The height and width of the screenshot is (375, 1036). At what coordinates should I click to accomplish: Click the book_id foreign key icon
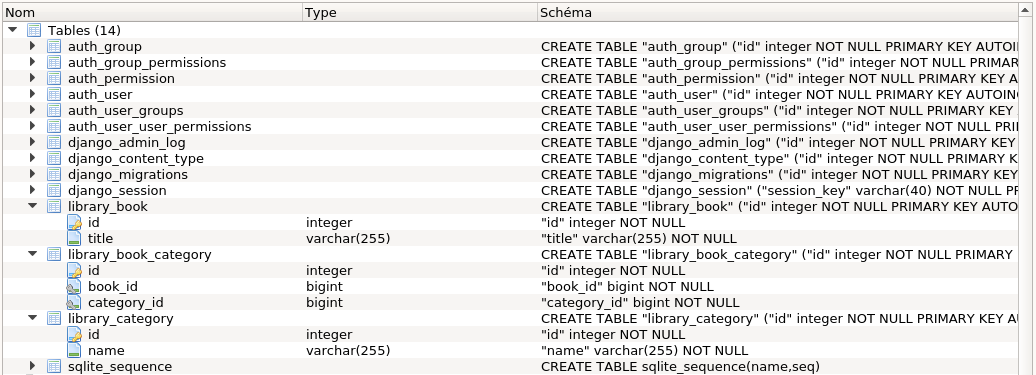[74, 287]
